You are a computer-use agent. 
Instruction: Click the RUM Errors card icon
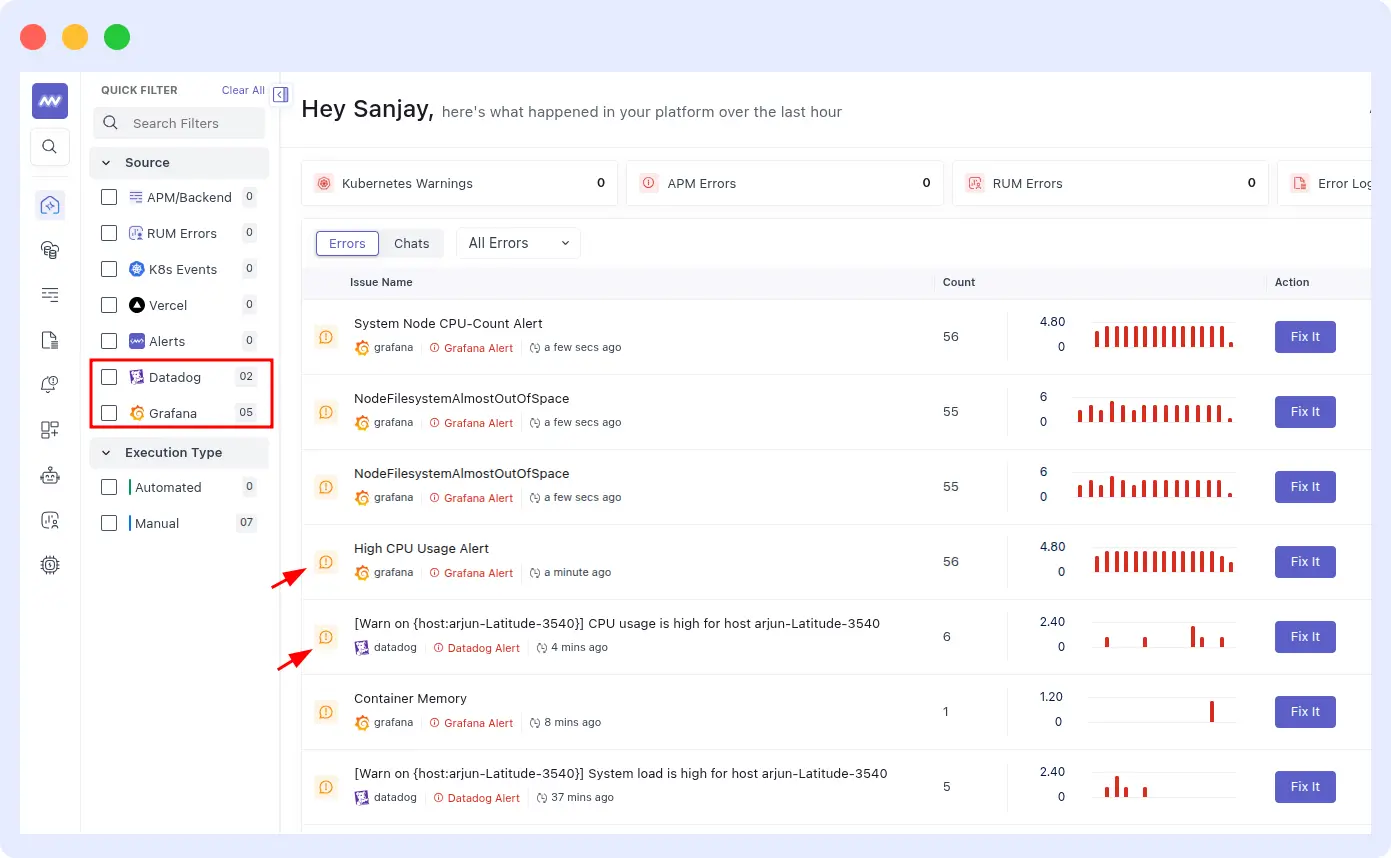click(x=975, y=183)
